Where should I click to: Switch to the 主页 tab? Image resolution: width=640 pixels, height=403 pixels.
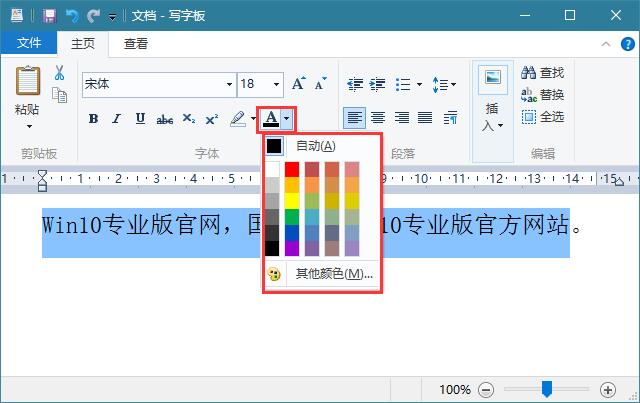click(83, 43)
